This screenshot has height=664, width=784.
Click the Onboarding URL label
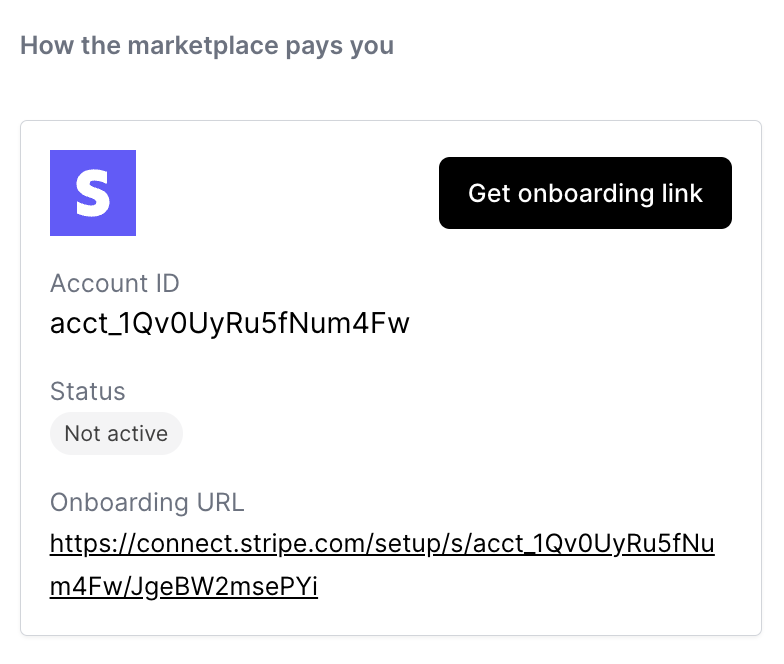pyautogui.click(x=147, y=502)
